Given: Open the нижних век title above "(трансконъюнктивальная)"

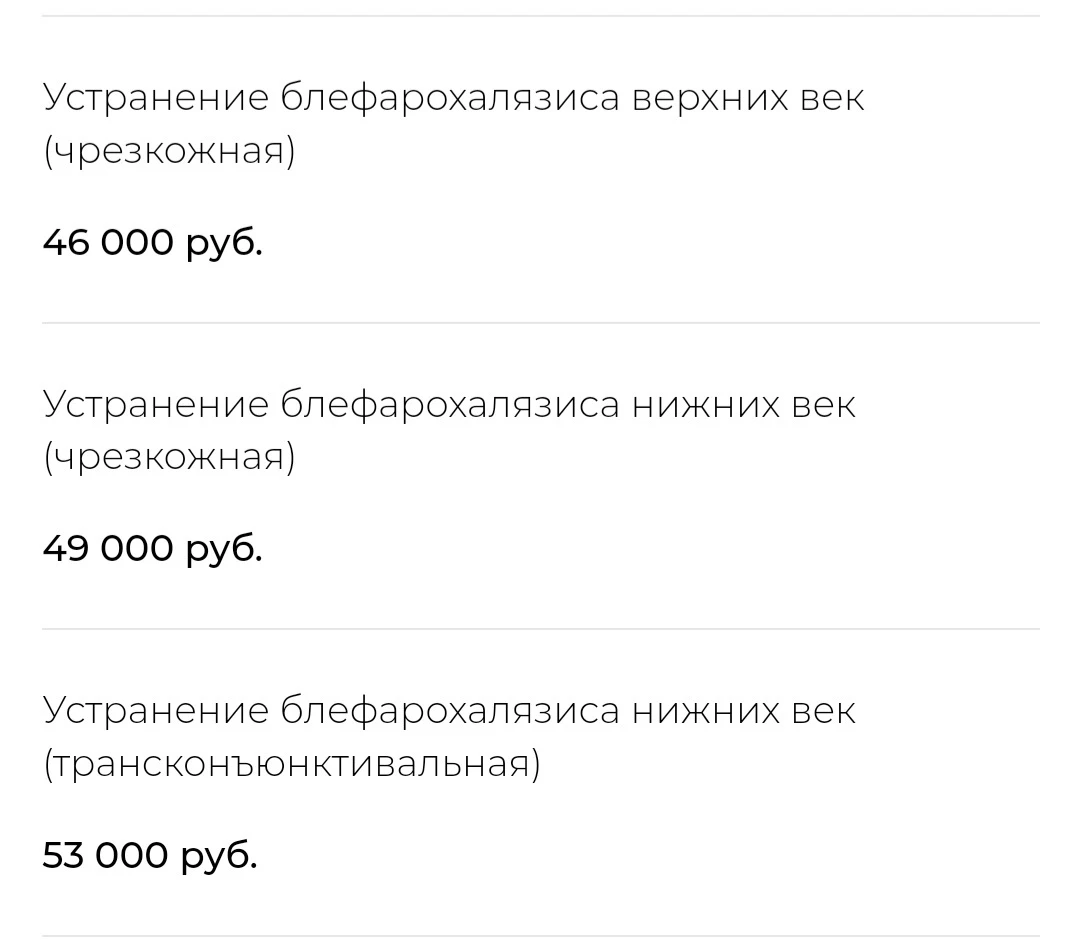Looking at the screenshot, I should coord(449,710).
